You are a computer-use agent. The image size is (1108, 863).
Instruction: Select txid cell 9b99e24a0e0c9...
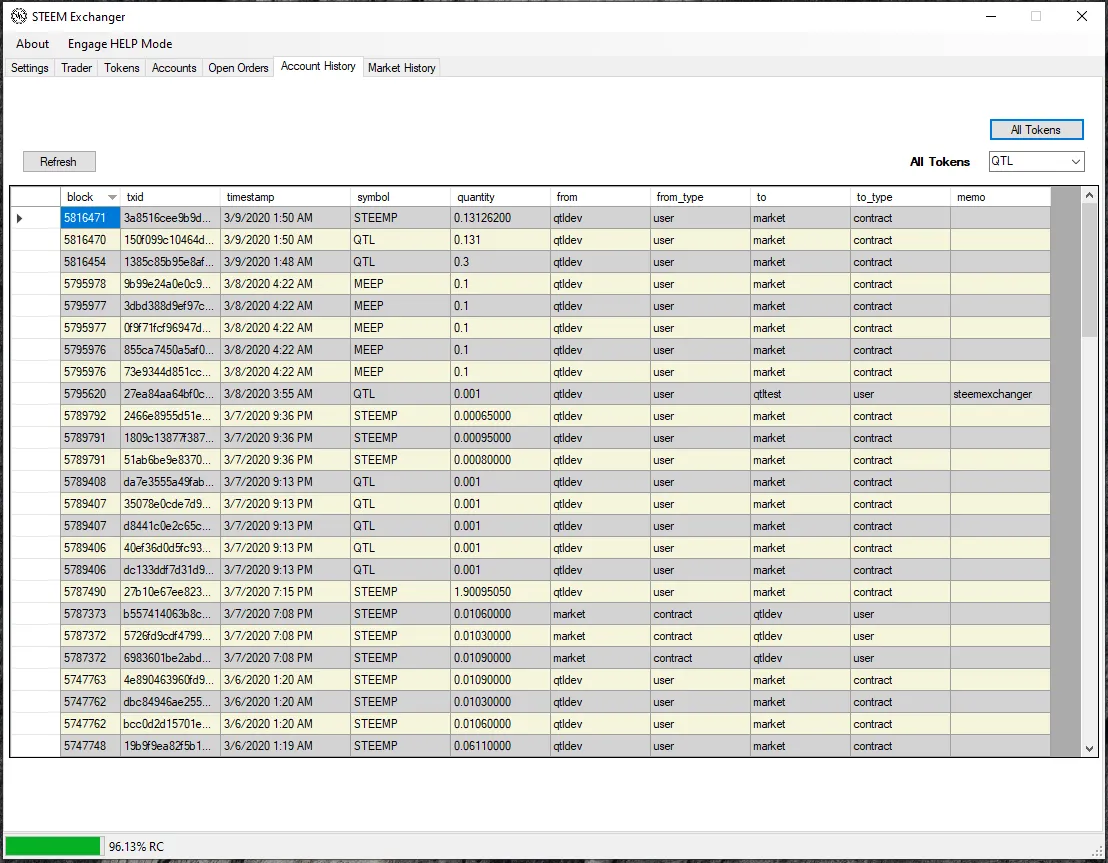click(x=170, y=284)
